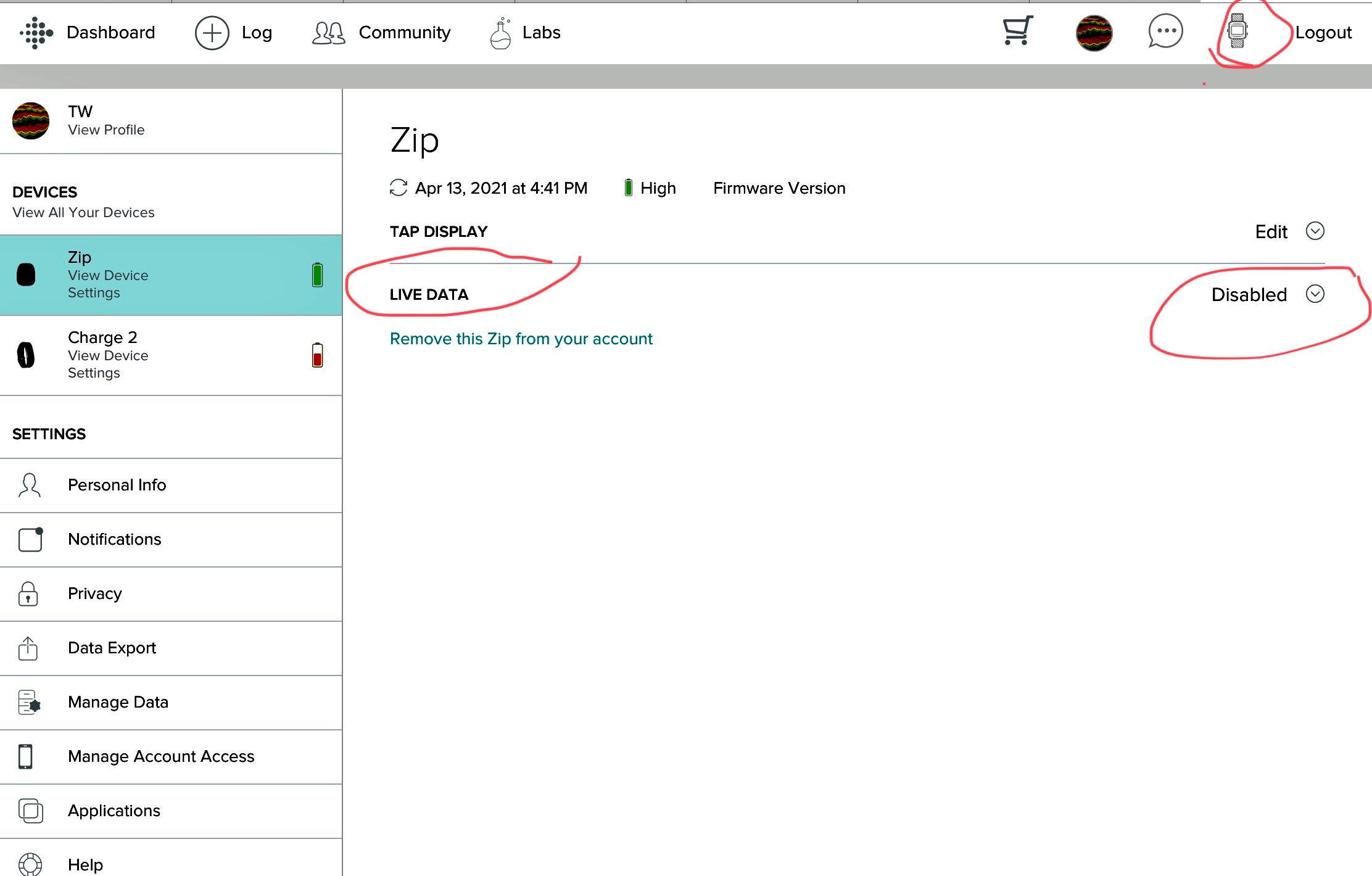
Task: Open Data Export settings page
Action: (x=112, y=648)
